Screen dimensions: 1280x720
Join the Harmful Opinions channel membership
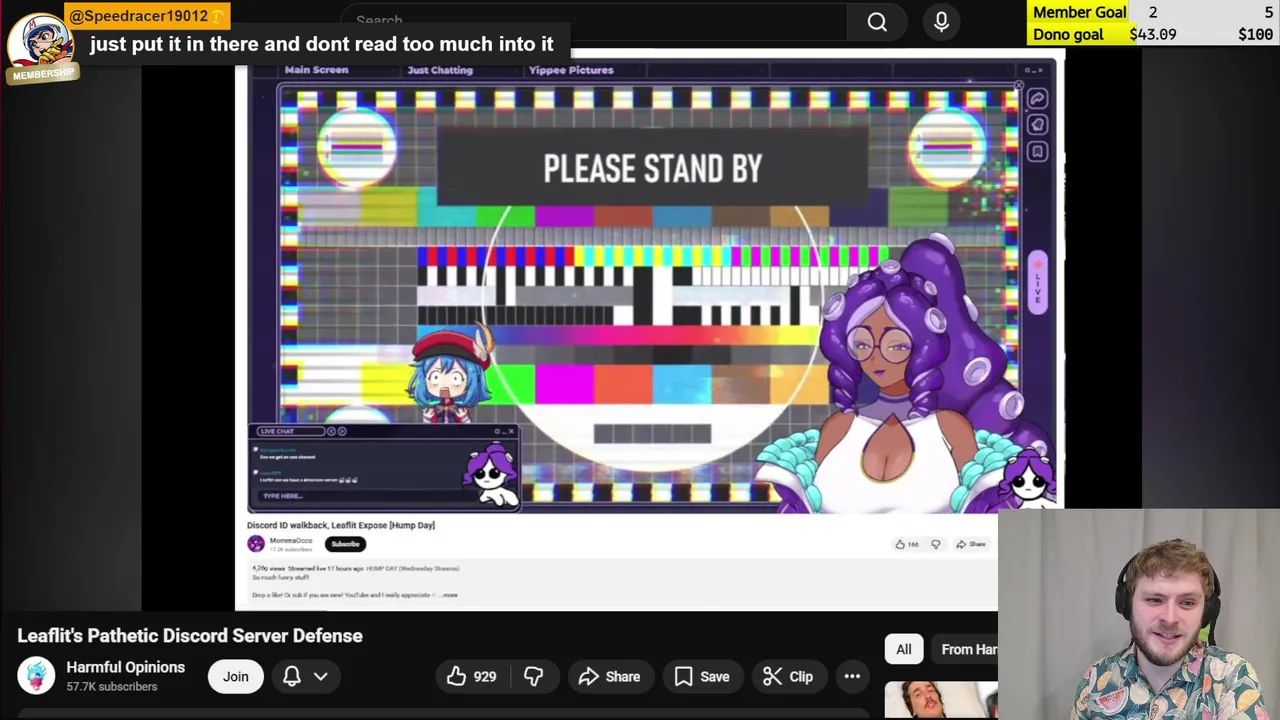(236, 677)
